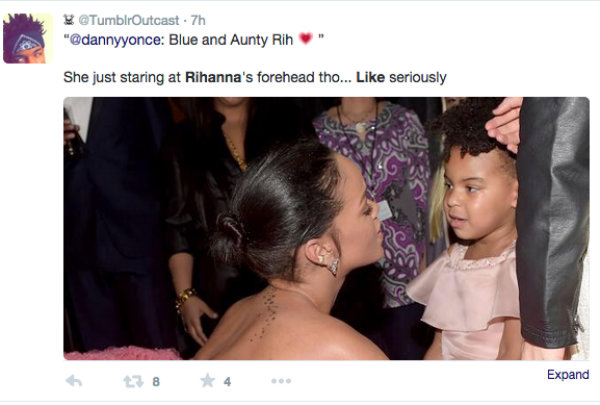Click the bold word Rihanna in the tweet
The height and width of the screenshot is (405, 600).
tap(218, 77)
